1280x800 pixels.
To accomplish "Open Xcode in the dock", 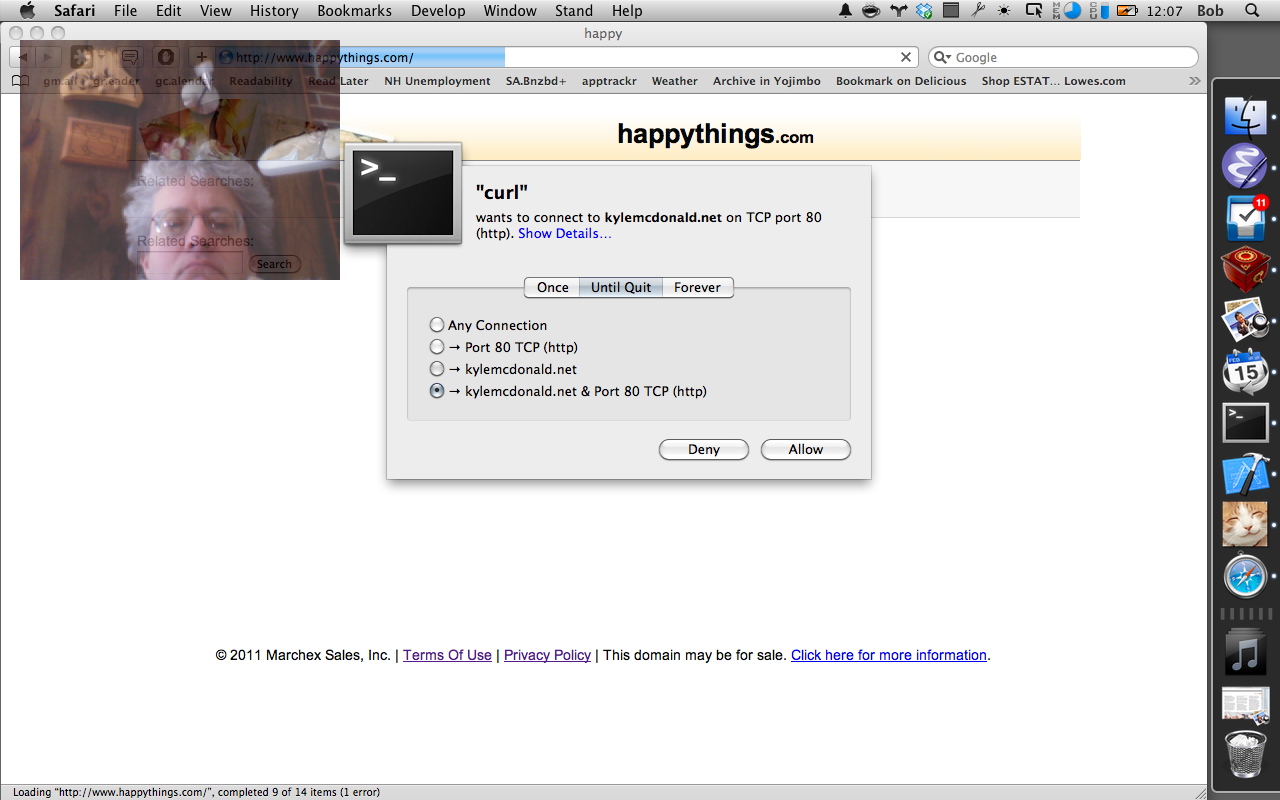I will (x=1245, y=474).
